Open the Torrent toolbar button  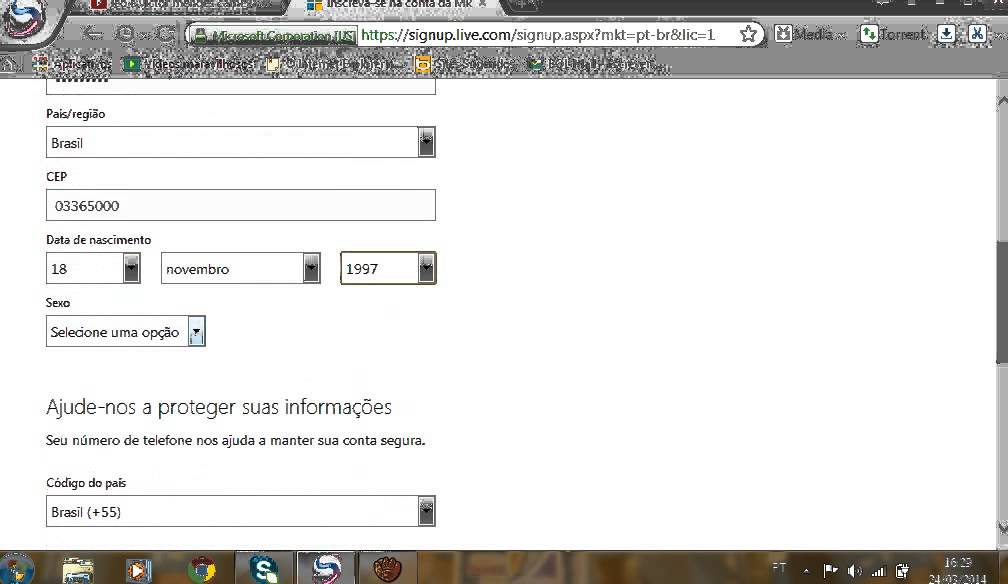(x=894, y=33)
